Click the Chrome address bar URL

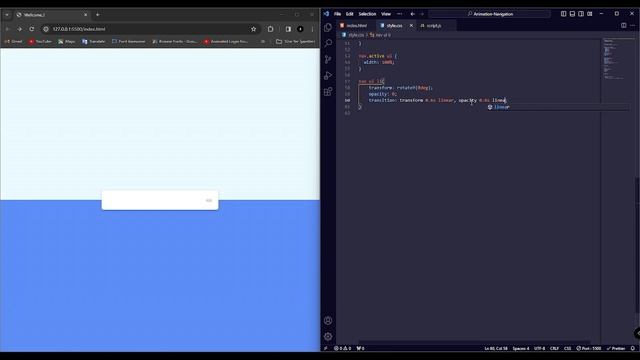79,29
